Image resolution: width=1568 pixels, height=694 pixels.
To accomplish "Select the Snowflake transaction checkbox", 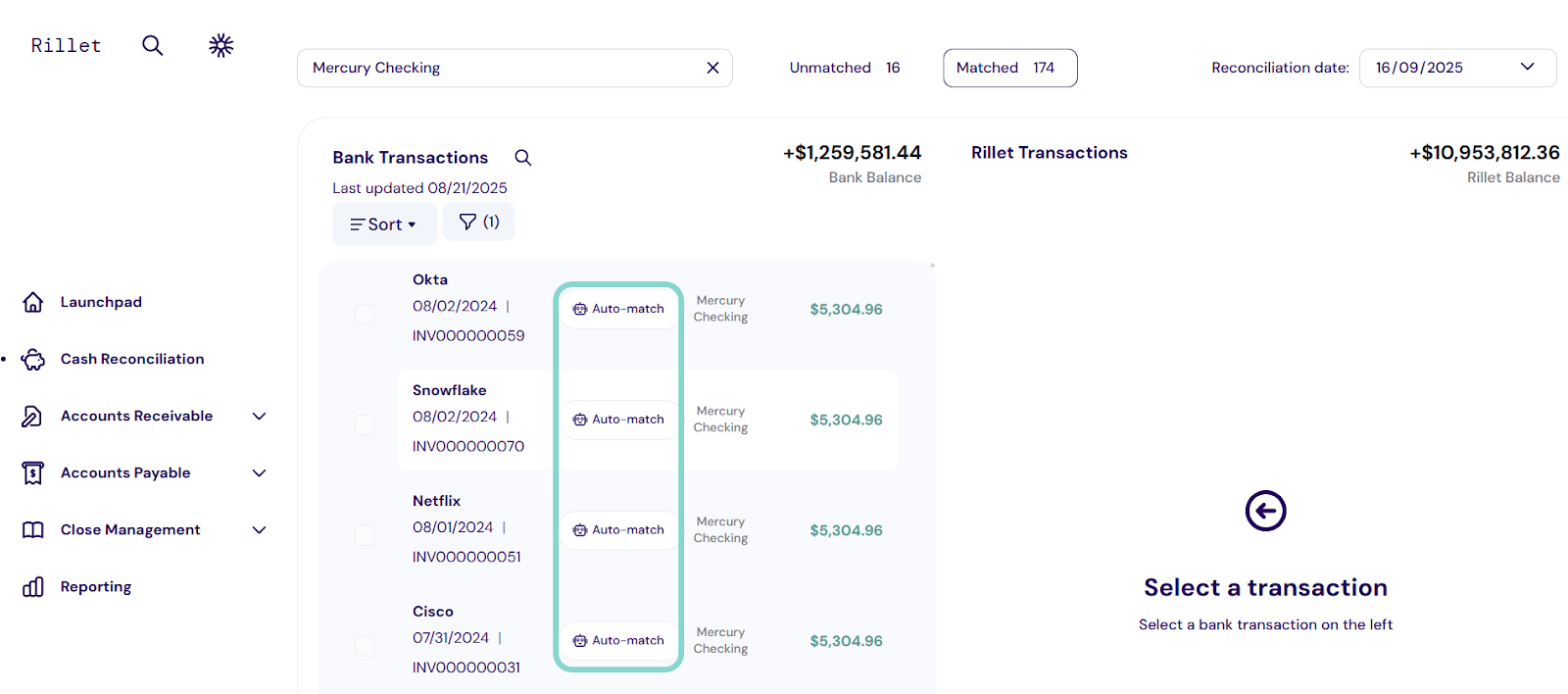I will click(365, 424).
